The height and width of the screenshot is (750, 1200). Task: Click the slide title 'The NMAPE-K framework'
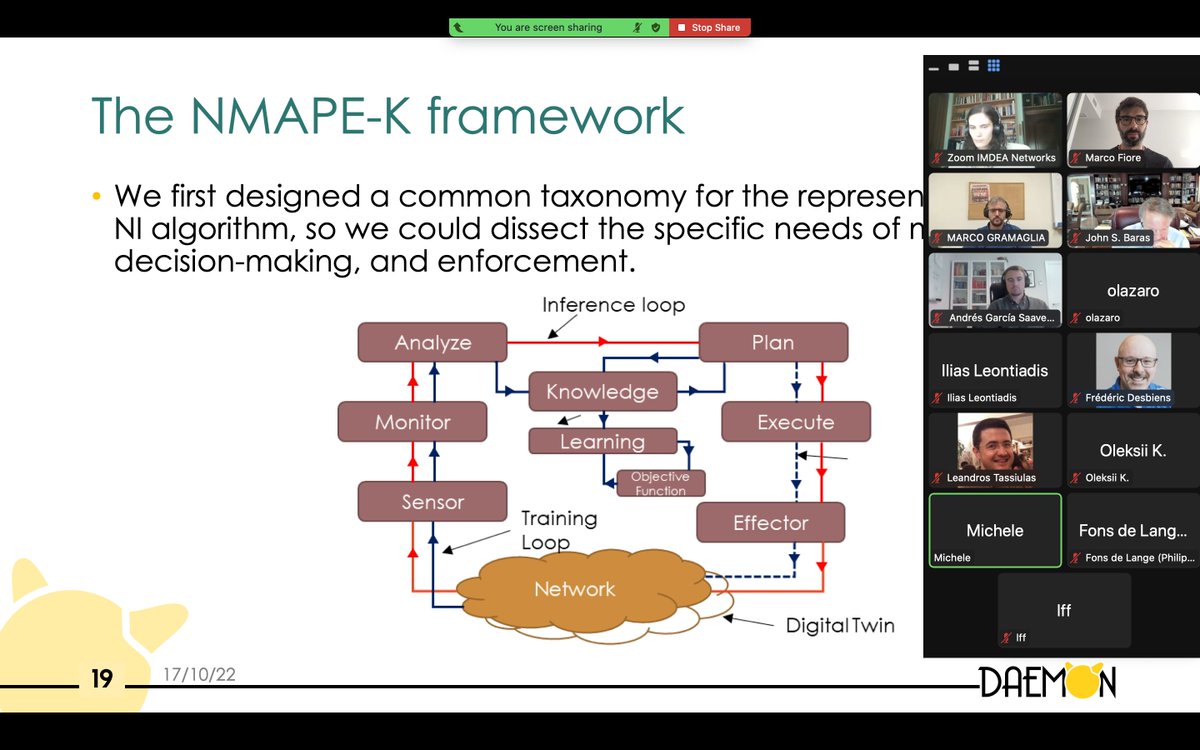[x=388, y=116]
